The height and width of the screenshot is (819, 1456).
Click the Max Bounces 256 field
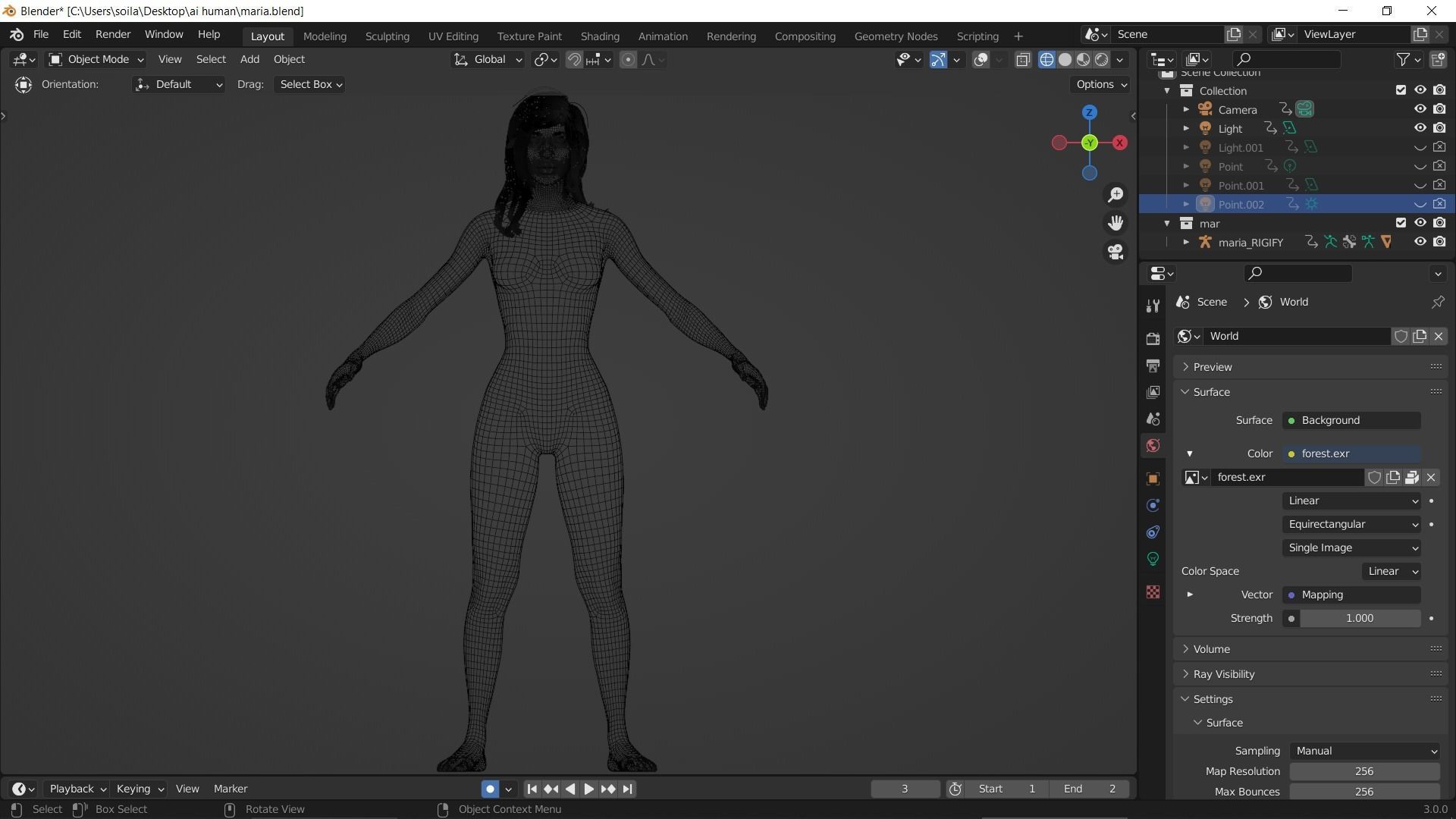(1364, 792)
